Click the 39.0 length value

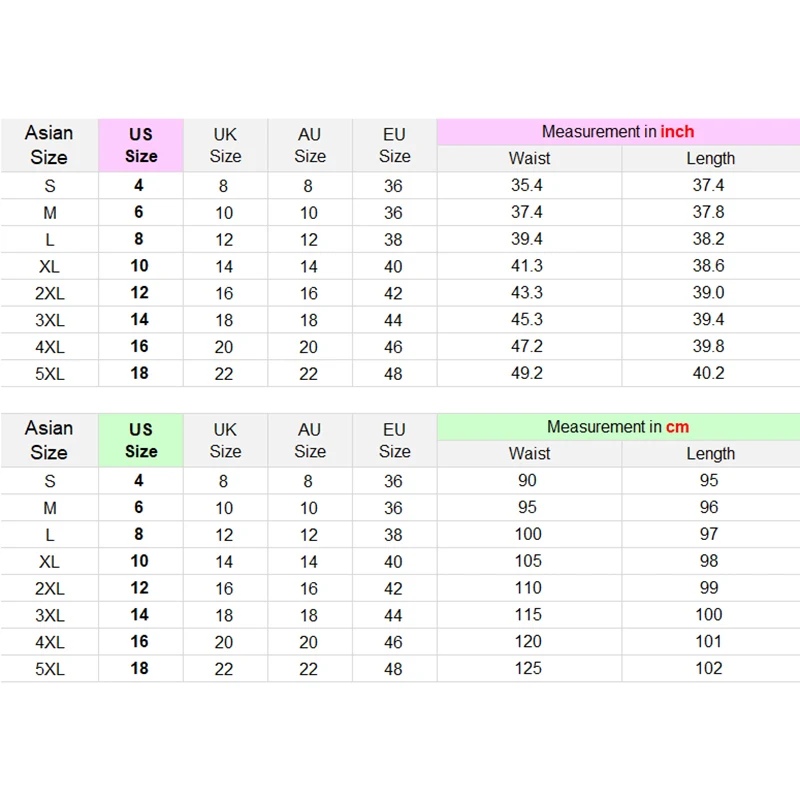pyautogui.click(x=708, y=293)
